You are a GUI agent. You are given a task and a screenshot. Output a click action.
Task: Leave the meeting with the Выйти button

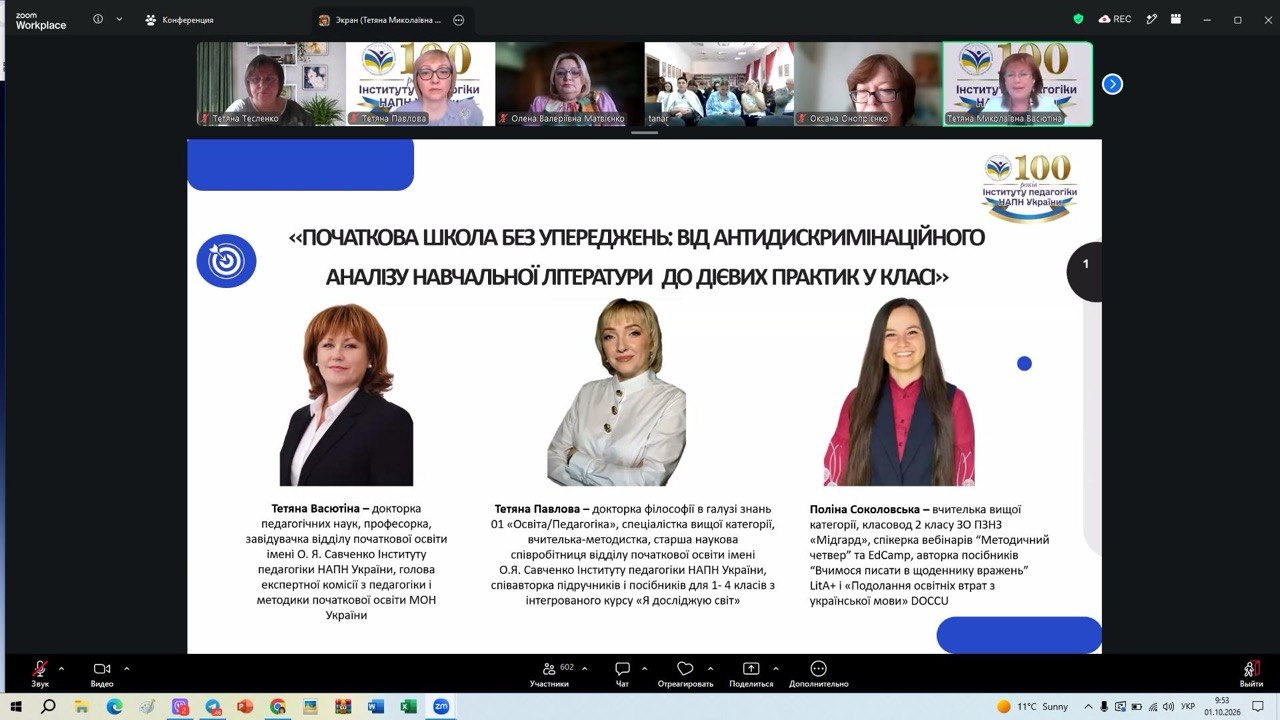[x=1251, y=674]
